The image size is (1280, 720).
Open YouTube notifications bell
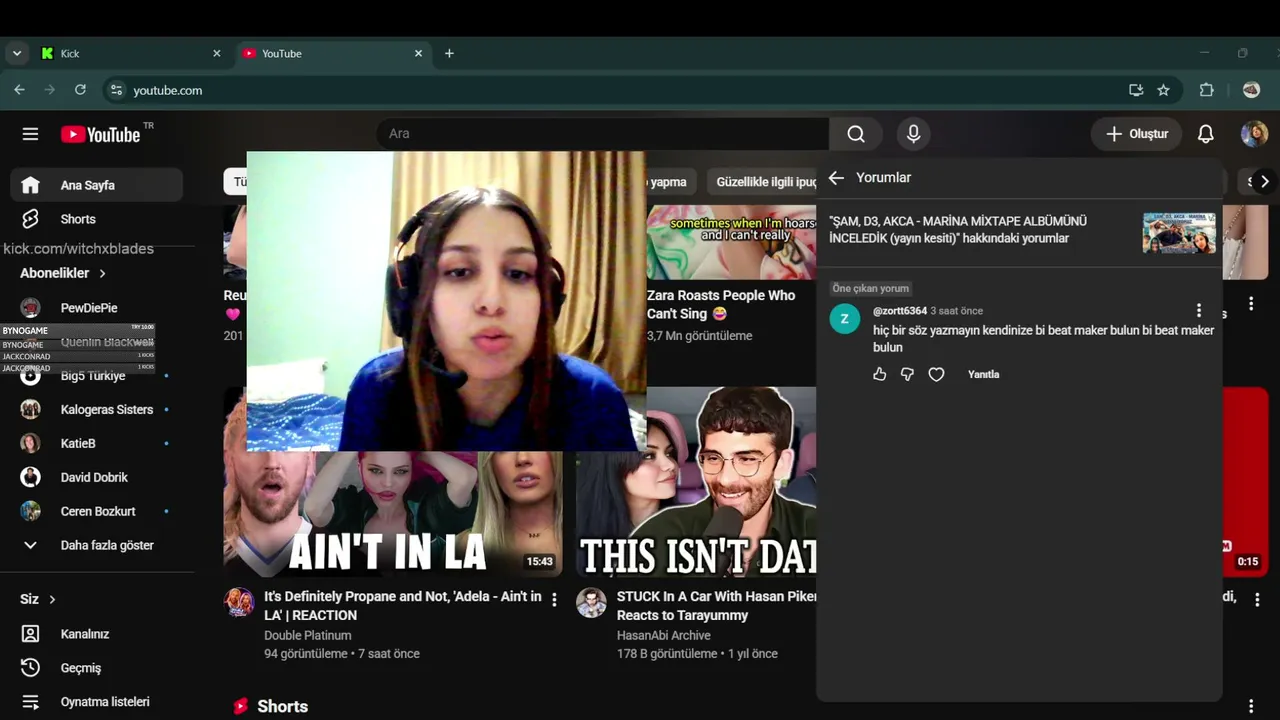pos(1206,134)
